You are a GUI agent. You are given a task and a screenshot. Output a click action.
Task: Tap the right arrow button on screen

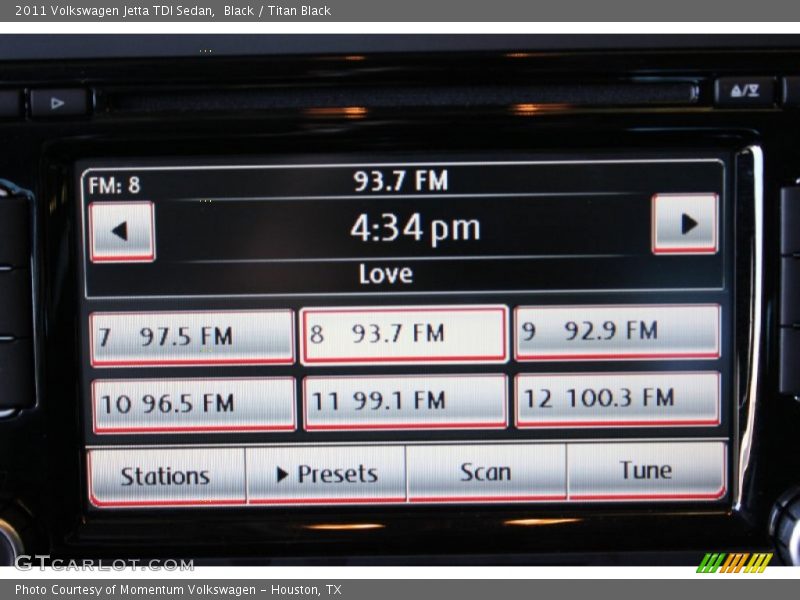coord(685,223)
